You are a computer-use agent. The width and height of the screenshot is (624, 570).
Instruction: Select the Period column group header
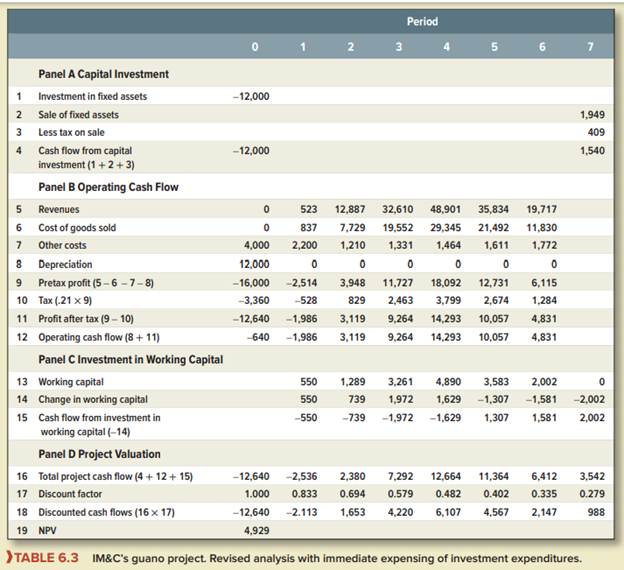tap(421, 21)
